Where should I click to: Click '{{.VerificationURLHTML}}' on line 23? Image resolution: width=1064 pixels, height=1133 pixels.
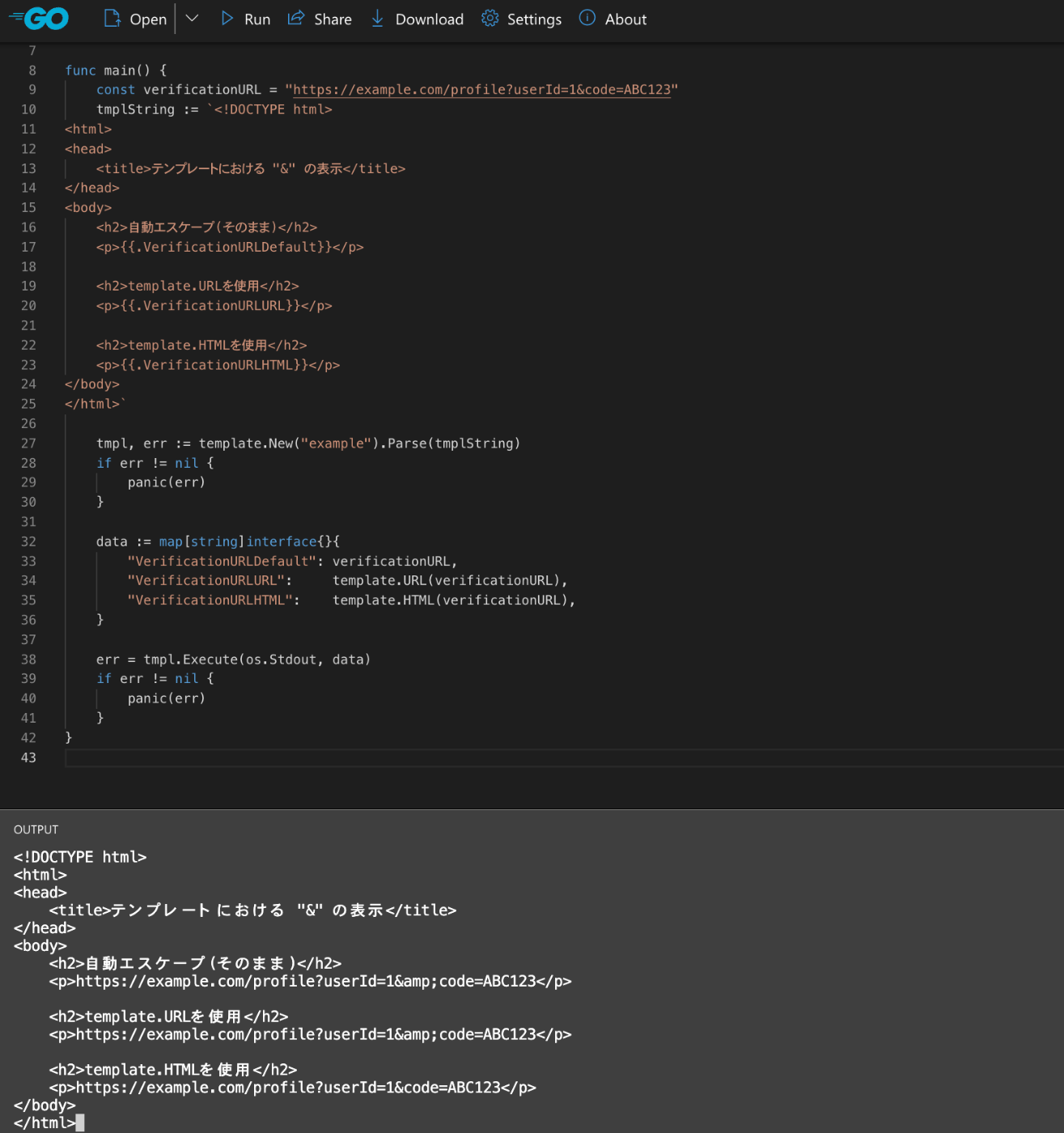coord(214,365)
